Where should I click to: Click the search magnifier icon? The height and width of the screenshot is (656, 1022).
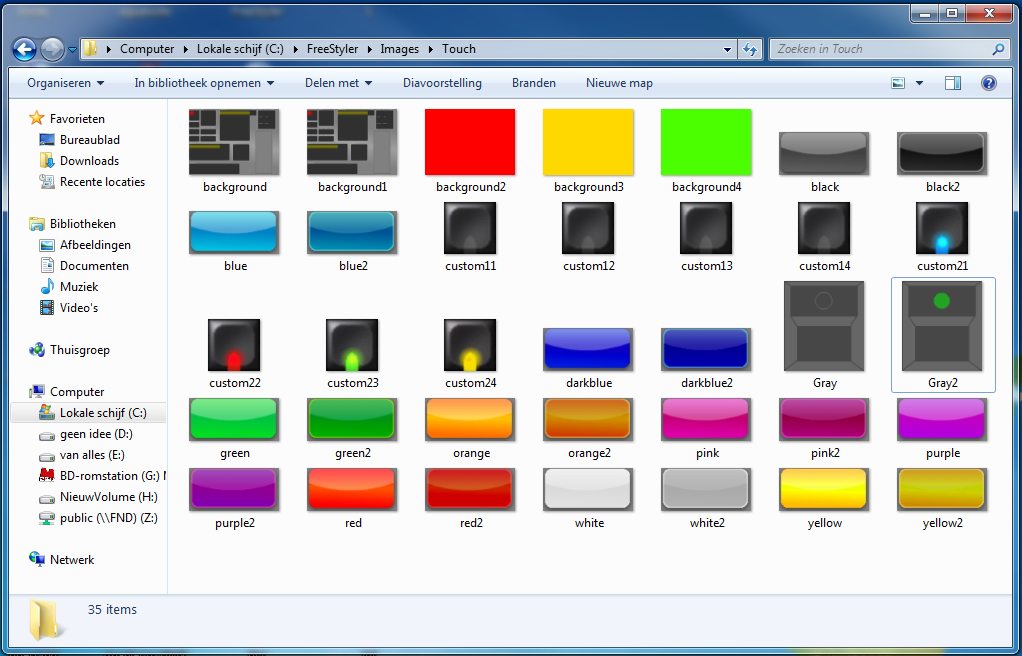pos(998,49)
